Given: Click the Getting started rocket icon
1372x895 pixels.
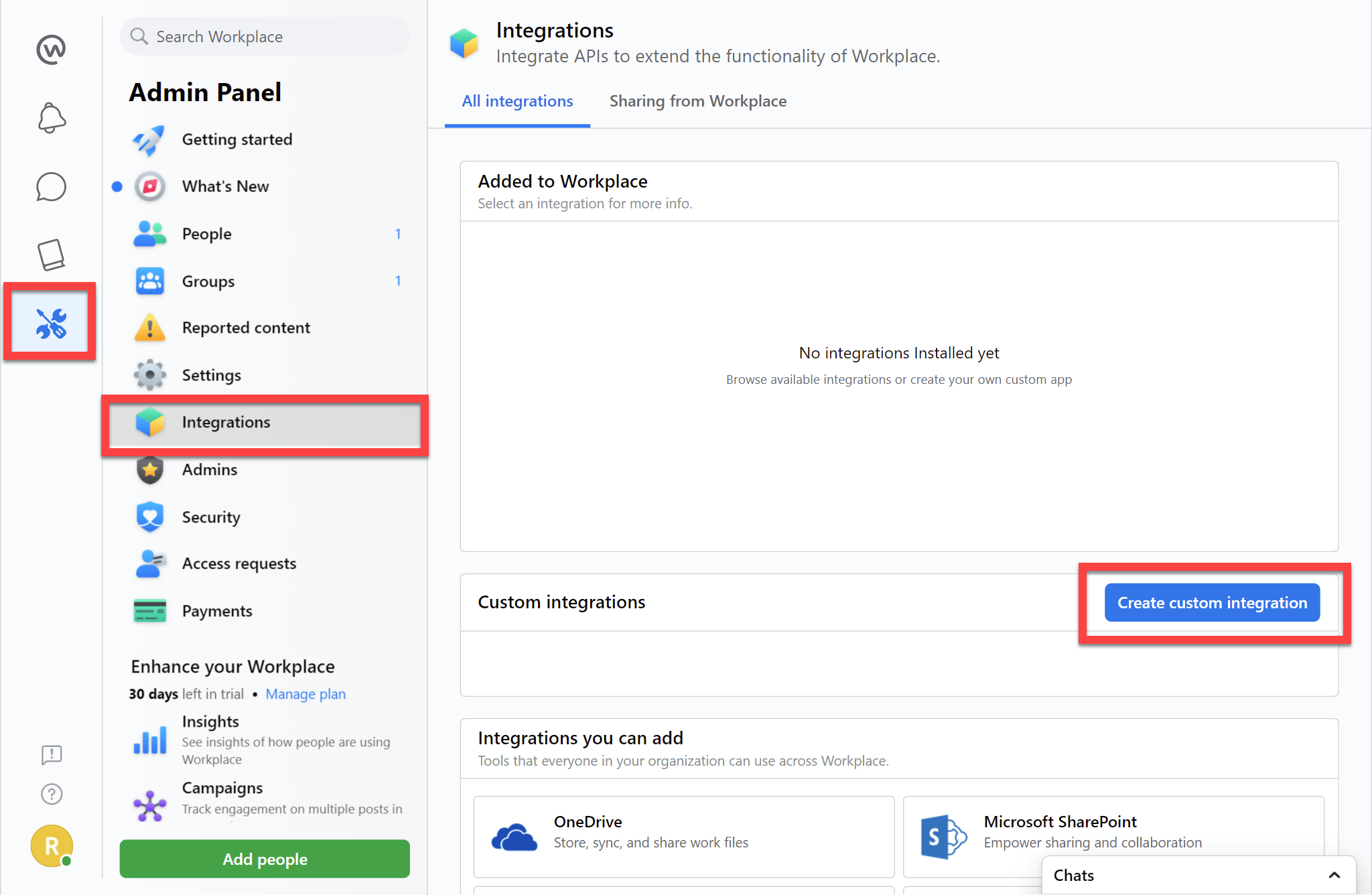Looking at the screenshot, I should (x=149, y=139).
